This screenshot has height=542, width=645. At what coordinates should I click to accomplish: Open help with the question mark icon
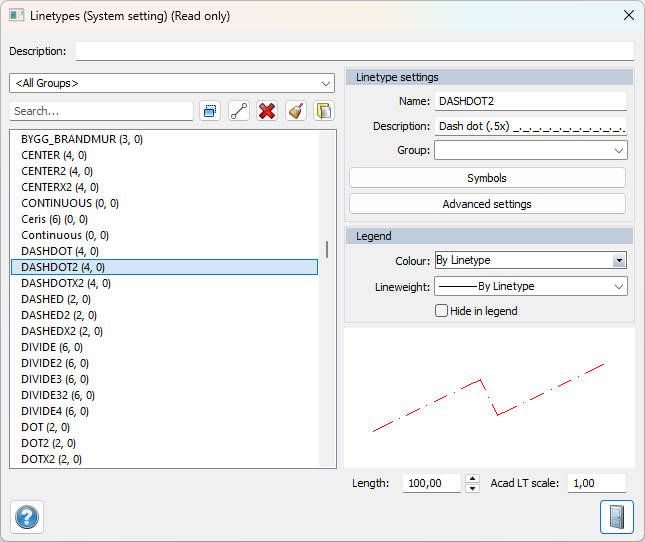27,516
